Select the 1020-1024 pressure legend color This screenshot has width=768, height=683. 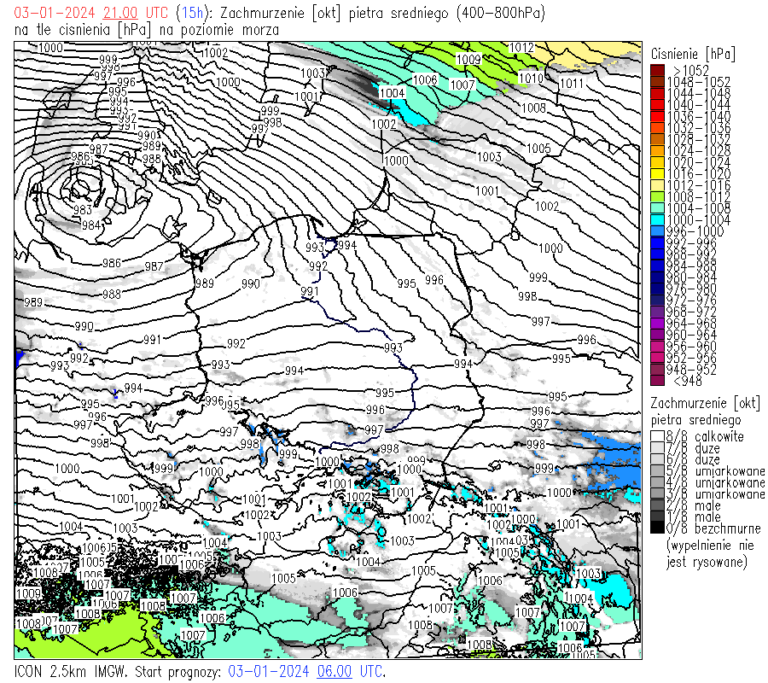(656, 161)
